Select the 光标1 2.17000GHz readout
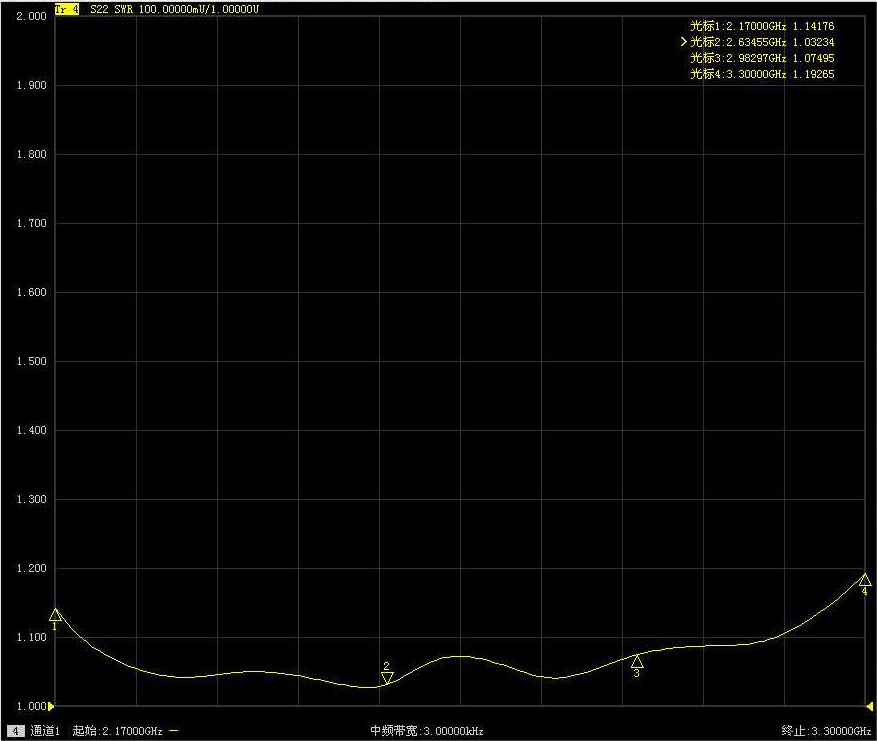Screen dimensions: 877x741 [x=762, y=26]
